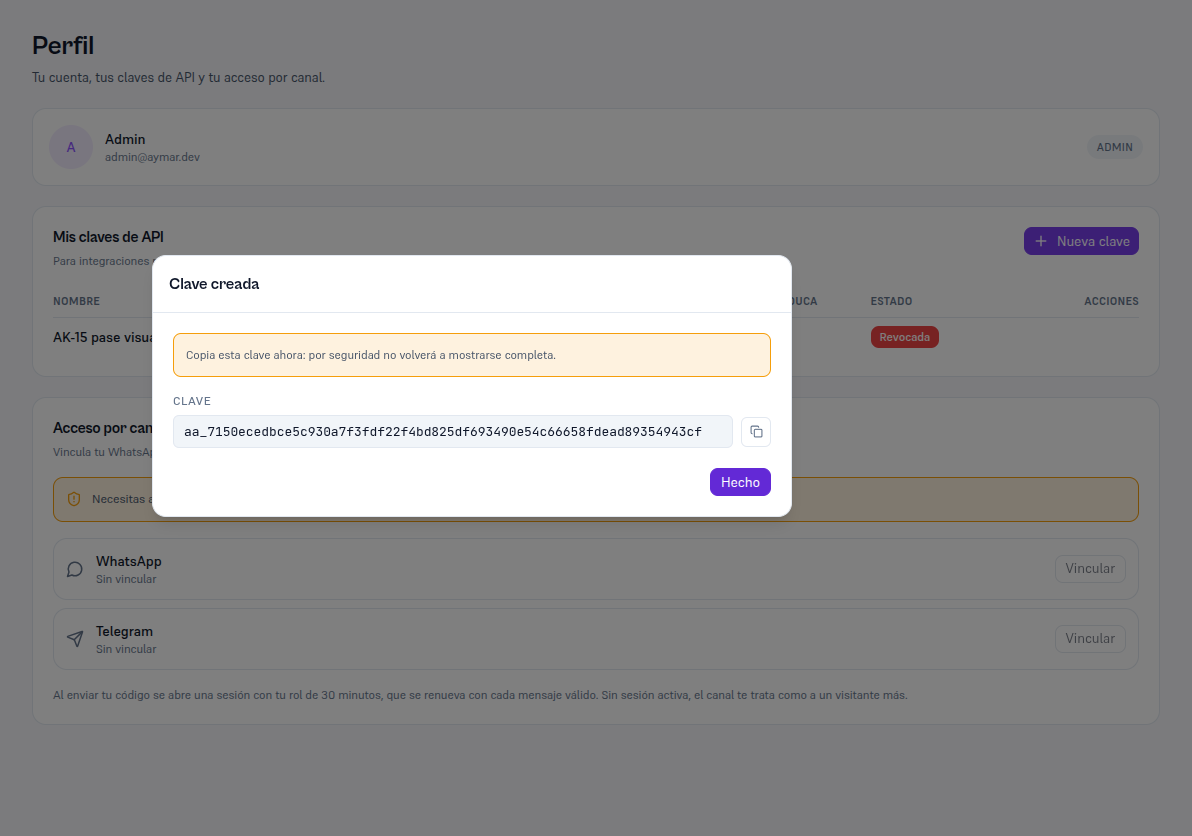This screenshot has height=836, width=1192.
Task: Click the shield warning icon in the banner
Action: tap(74, 499)
